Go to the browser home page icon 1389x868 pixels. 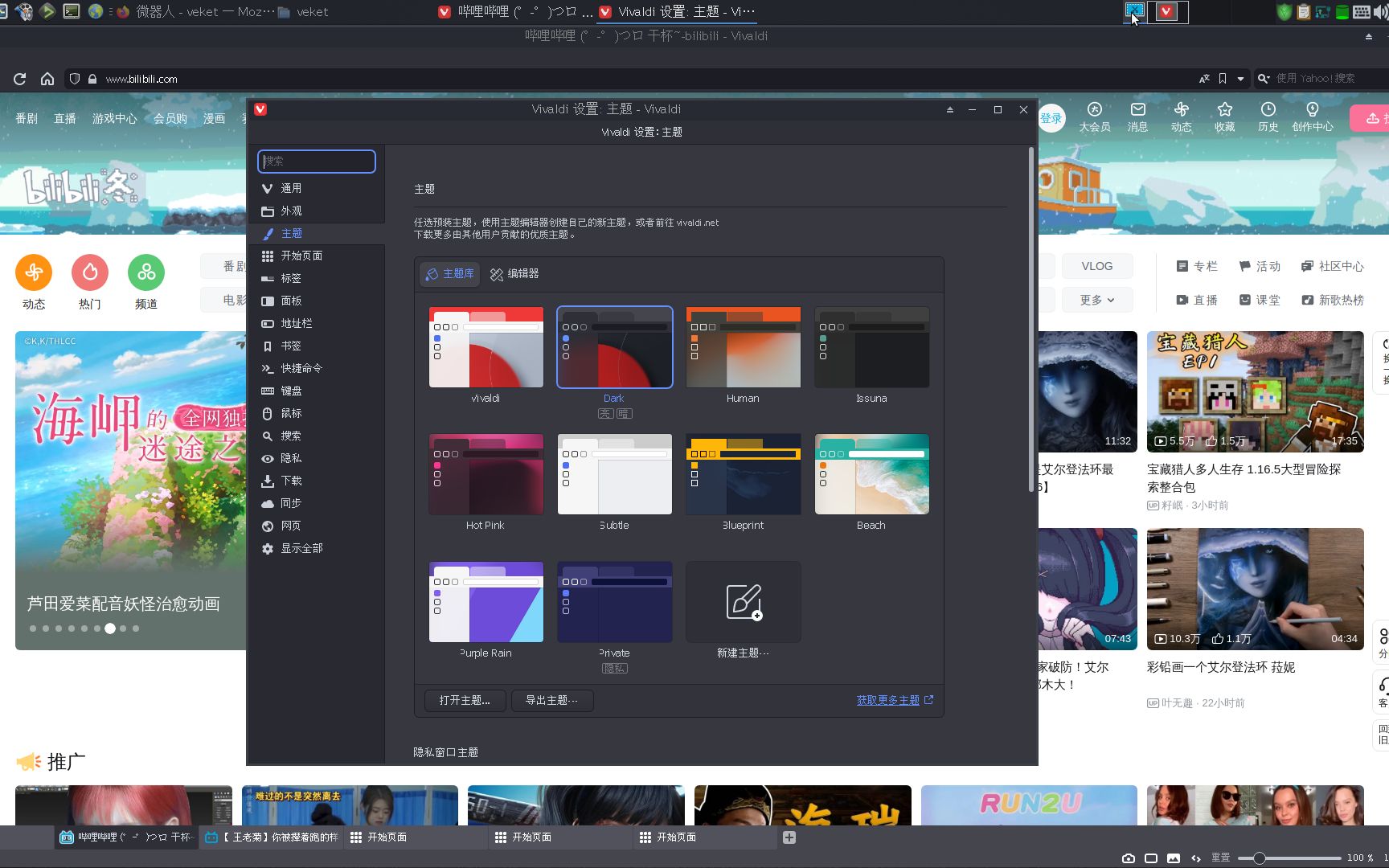pos(47,79)
